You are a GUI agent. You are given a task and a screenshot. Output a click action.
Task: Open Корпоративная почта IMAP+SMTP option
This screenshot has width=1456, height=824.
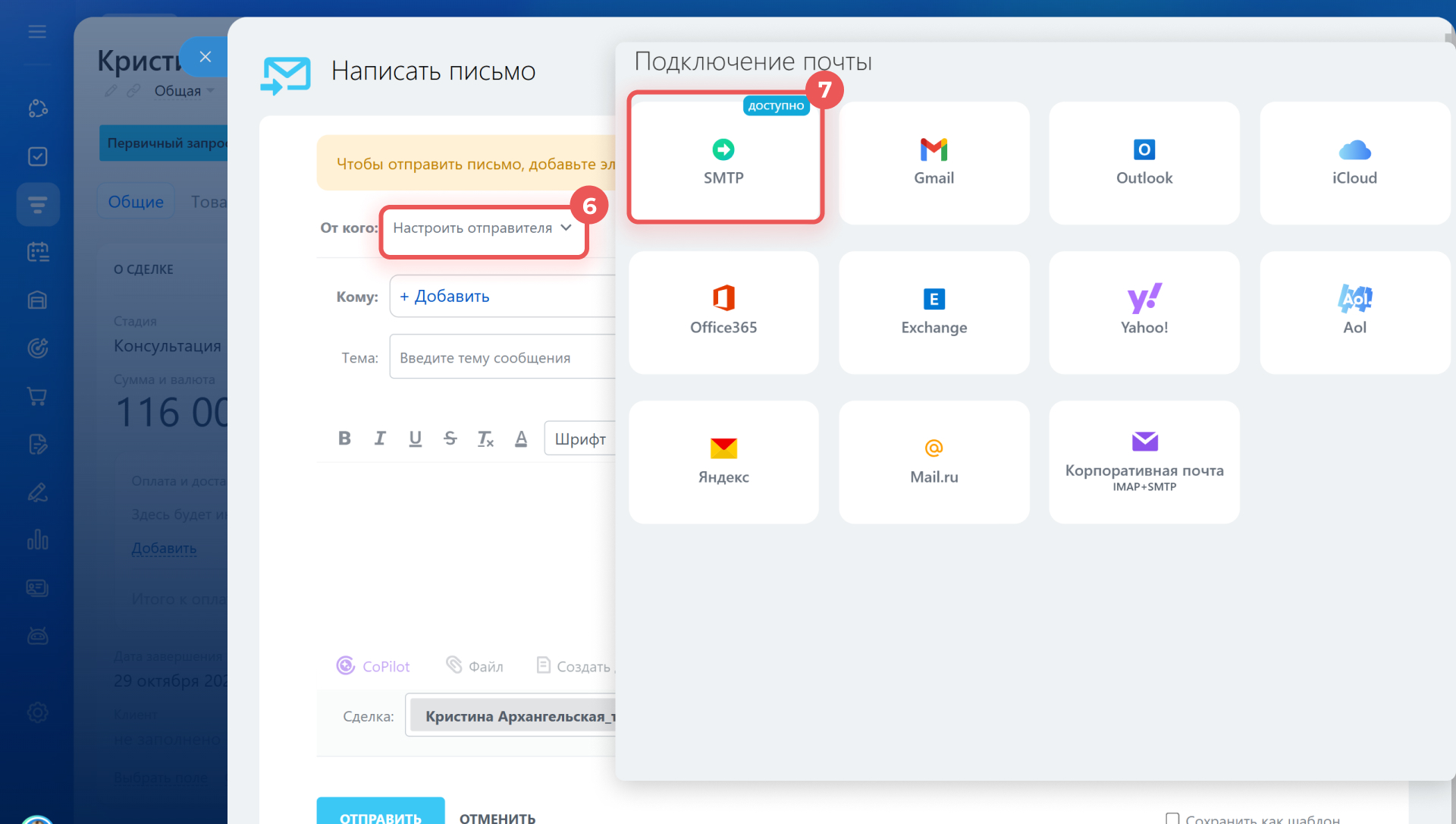point(1144,461)
